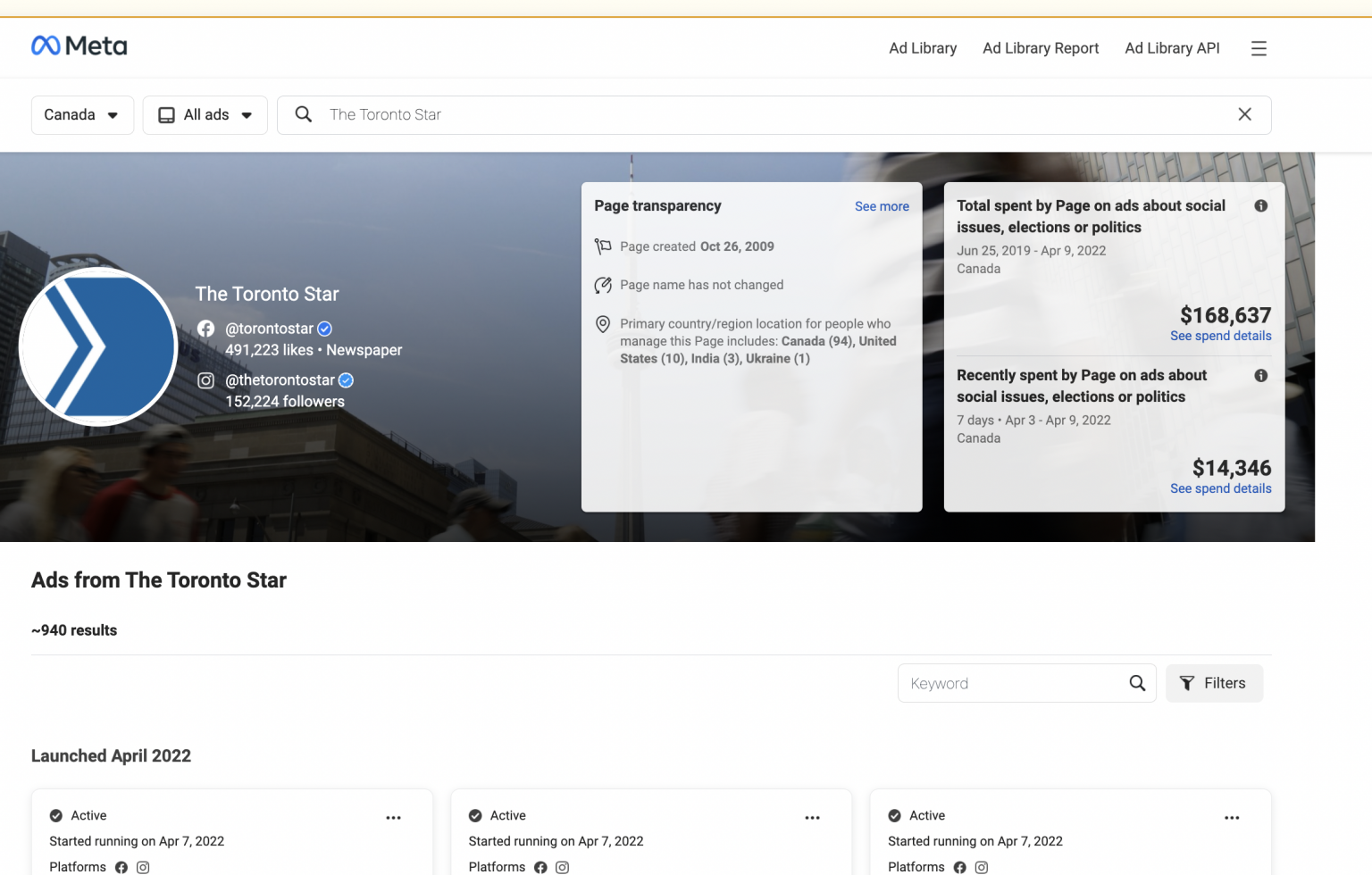Screen dimensions: 1372x875
Task: Click the Facebook icon beside @torontostar
Action: [x=206, y=329]
